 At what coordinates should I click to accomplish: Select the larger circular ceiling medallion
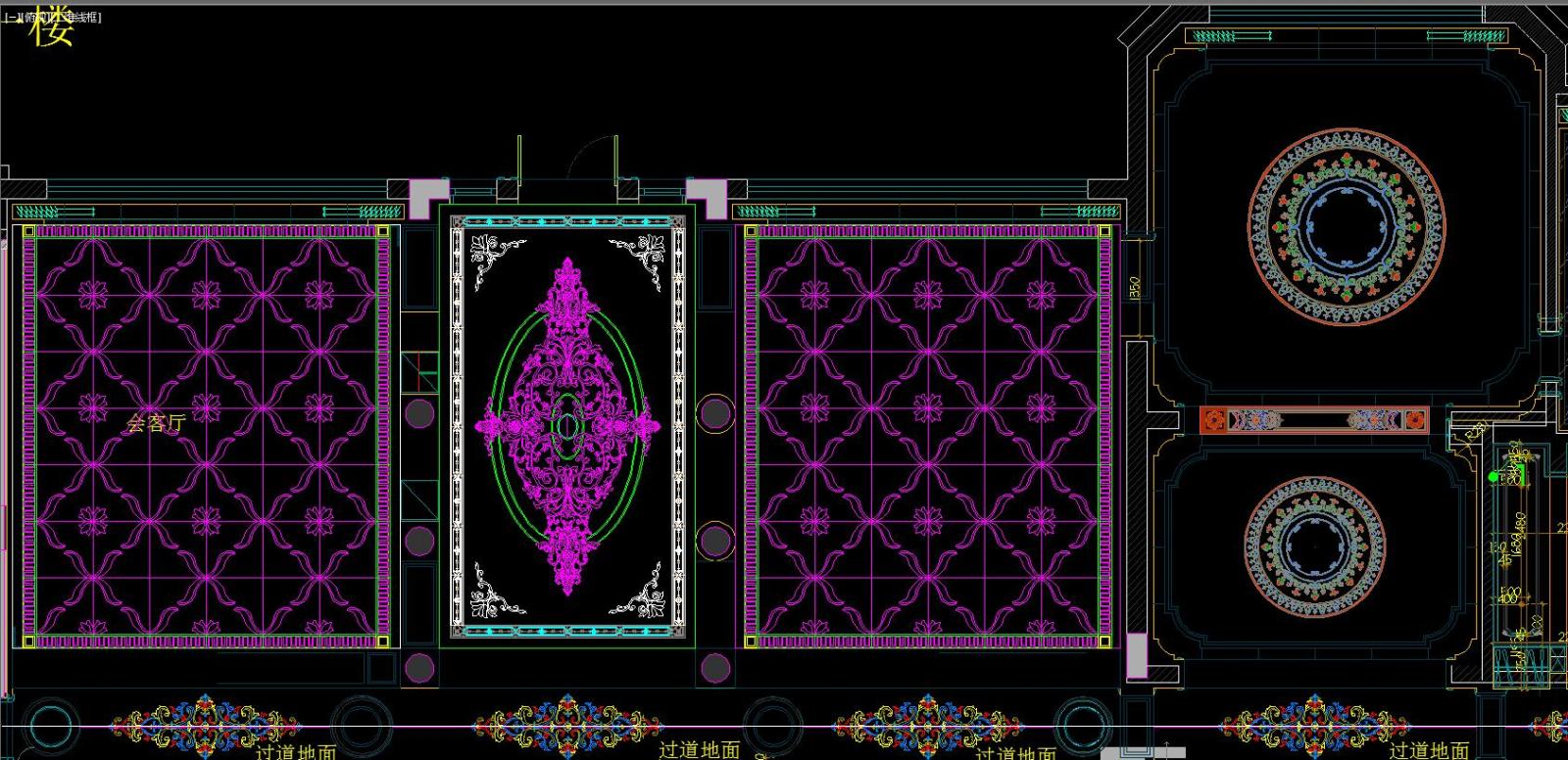click(1346, 227)
